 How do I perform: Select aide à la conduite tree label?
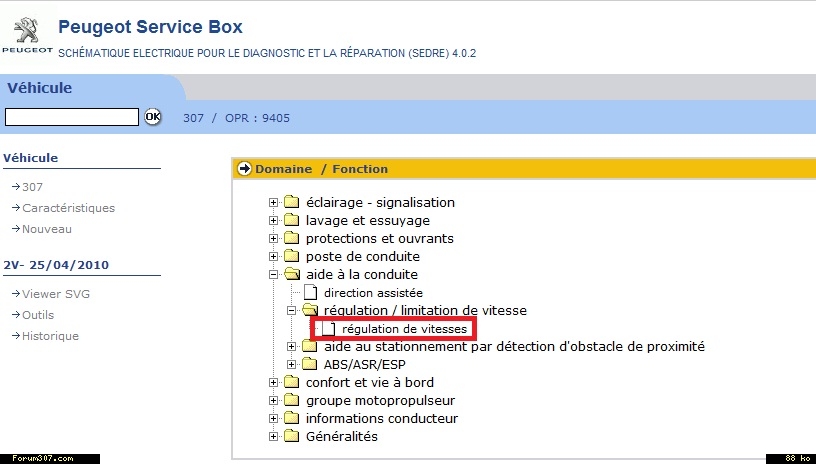coord(362,274)
